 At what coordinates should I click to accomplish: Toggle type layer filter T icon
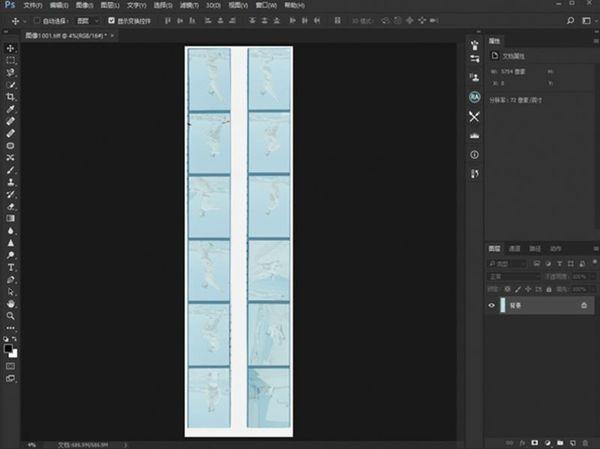(559, 263)
